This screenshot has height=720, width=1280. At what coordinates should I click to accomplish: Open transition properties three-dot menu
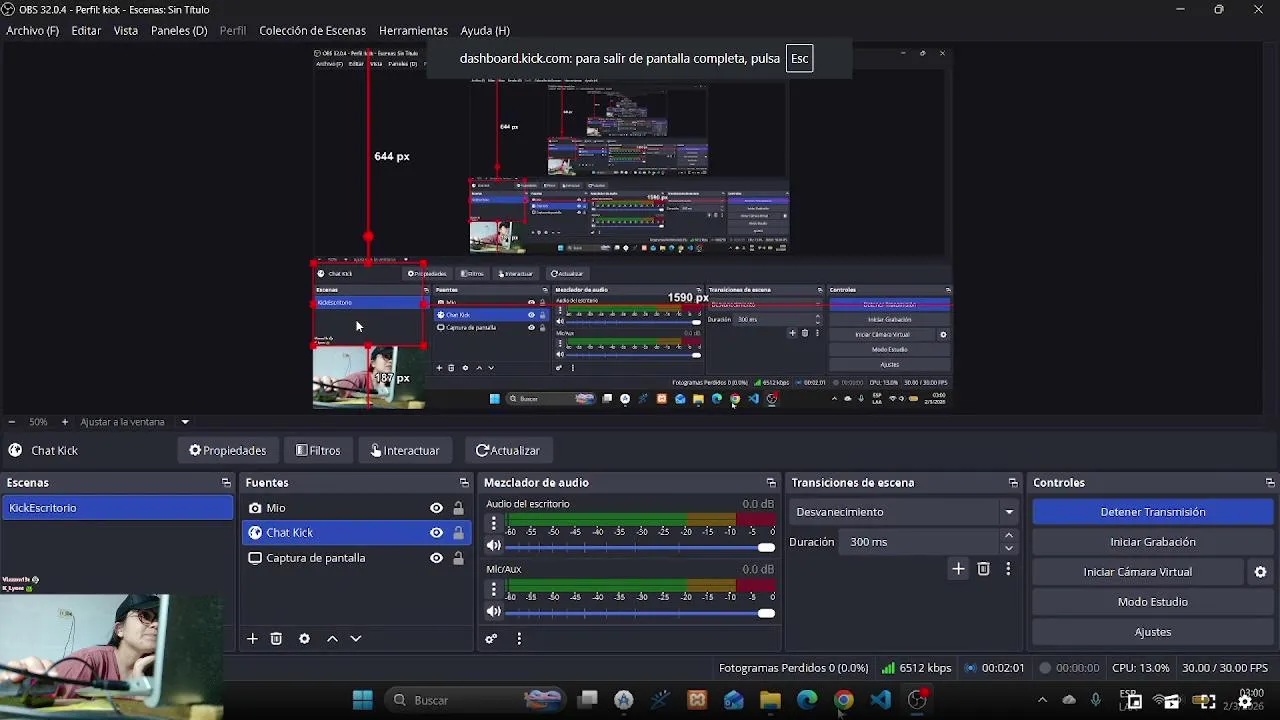point(1008,569)
